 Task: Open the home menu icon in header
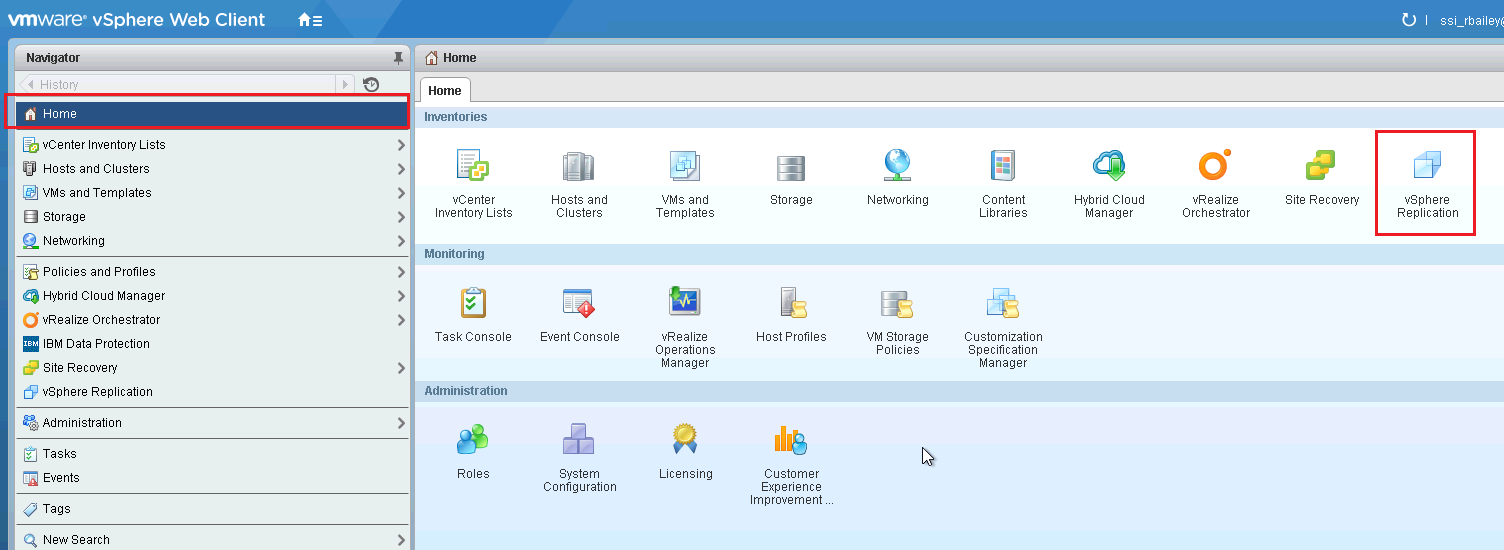pyautogui.click(x=310, y=20)
